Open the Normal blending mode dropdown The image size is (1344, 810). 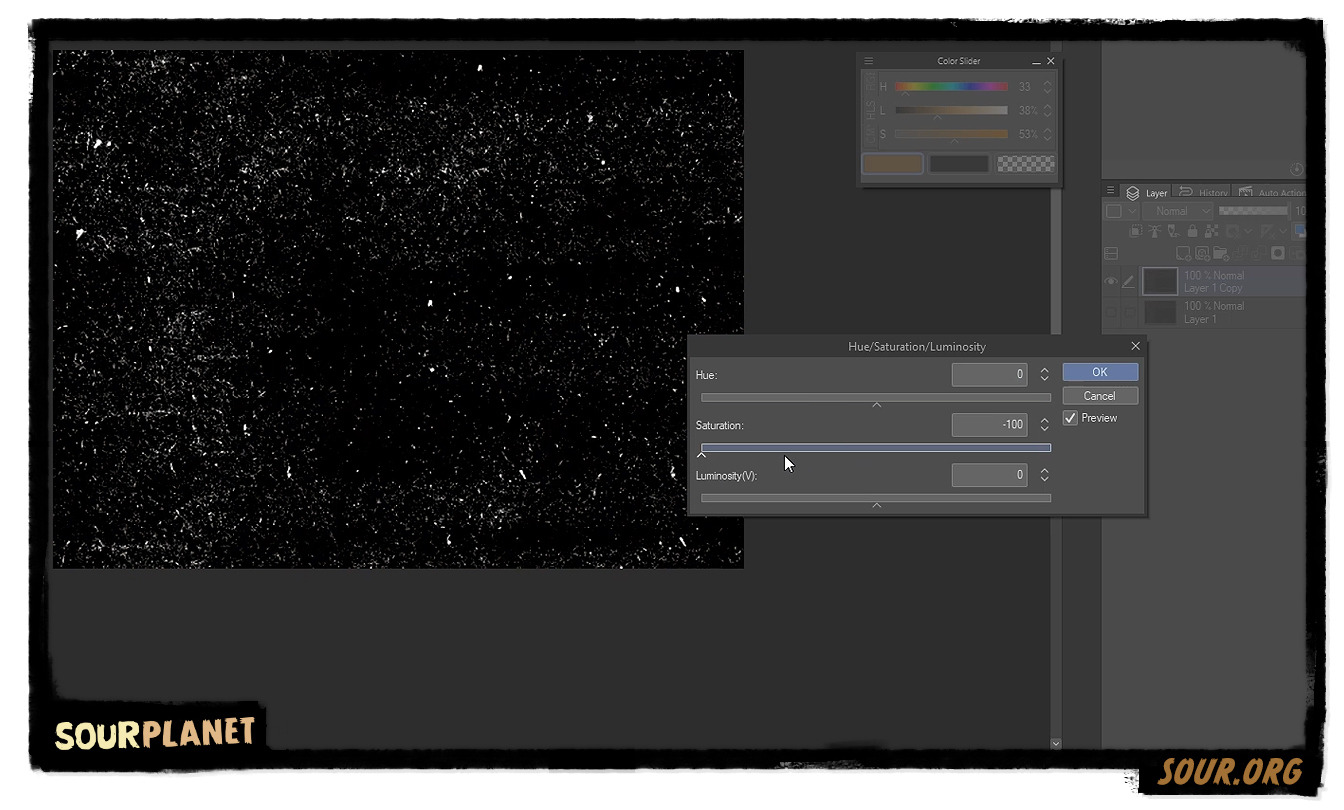pos(1177,211)
